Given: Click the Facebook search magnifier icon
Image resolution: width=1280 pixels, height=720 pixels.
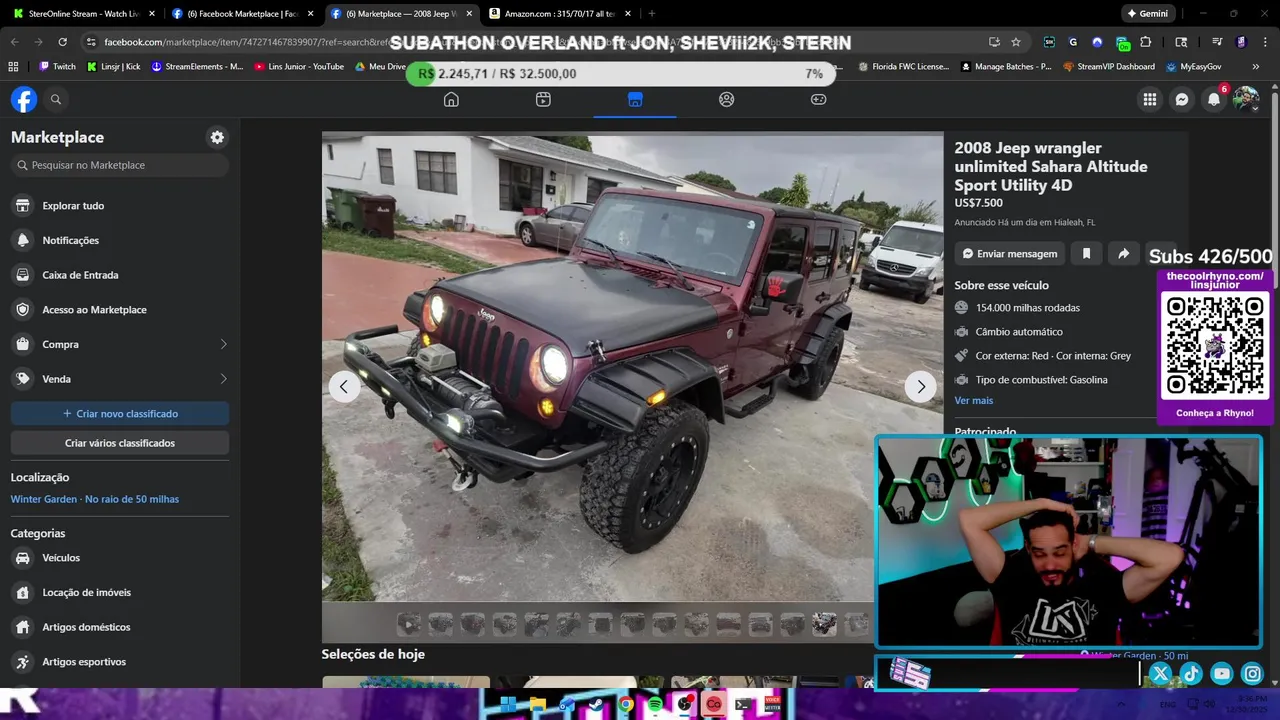Looking at the screenshot, I should [56, 99].
